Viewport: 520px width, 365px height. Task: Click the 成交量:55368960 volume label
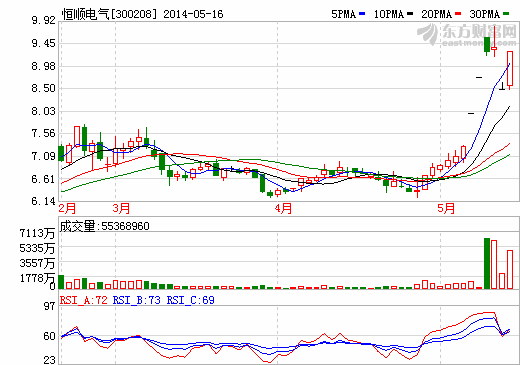pos(104,226)
